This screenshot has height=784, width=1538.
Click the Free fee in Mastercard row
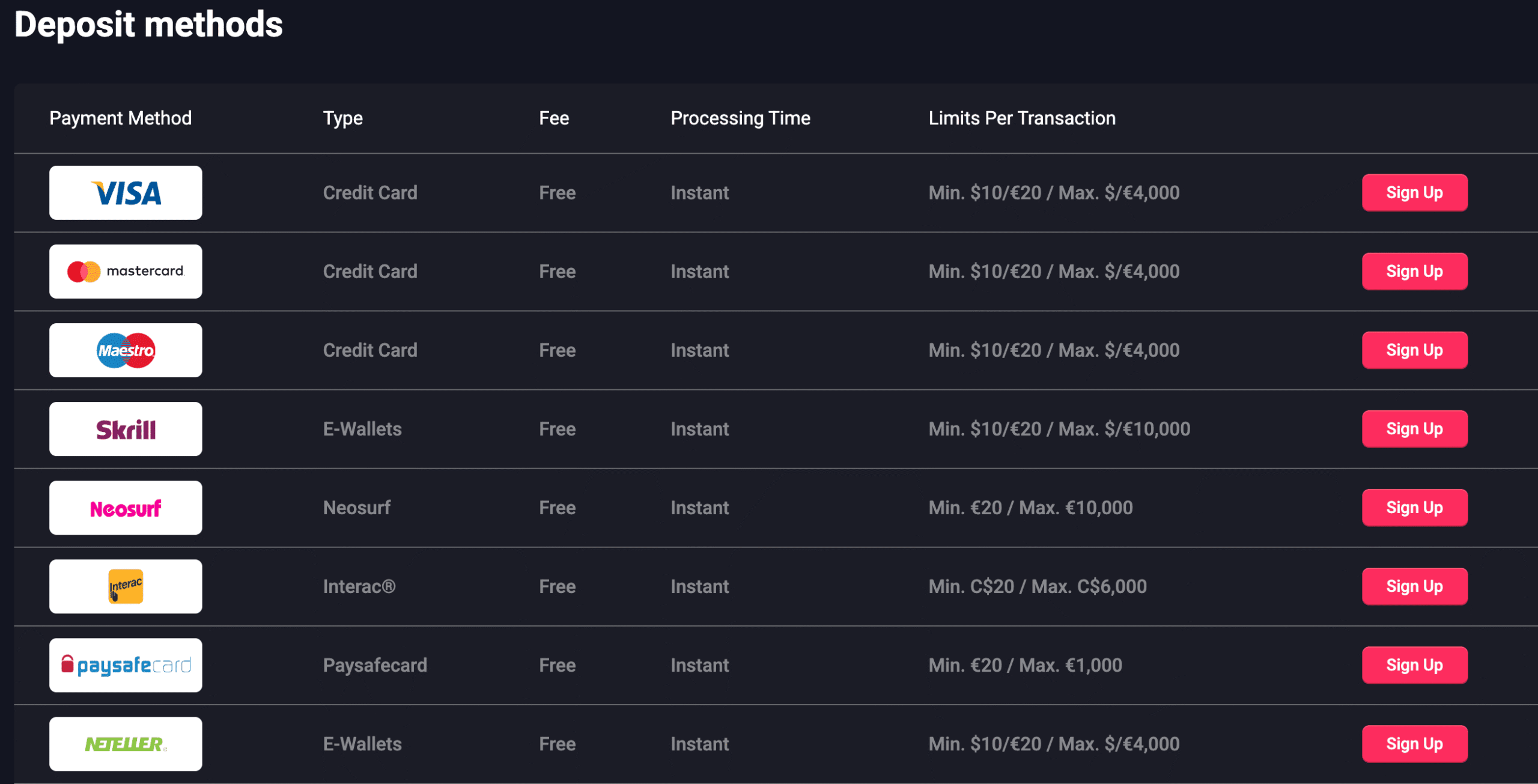coord(558,272)
